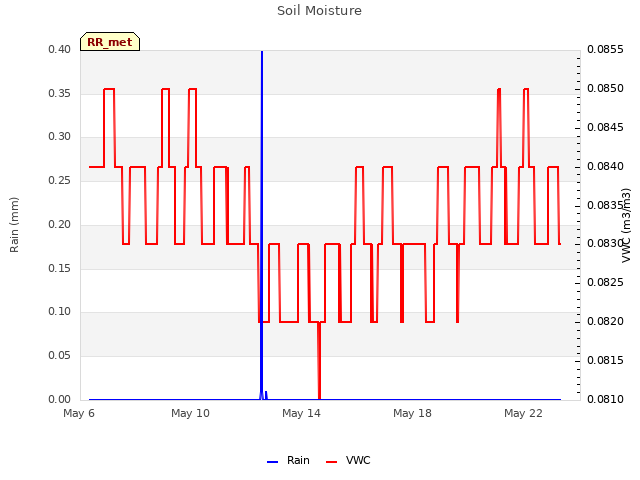Click the 0.0840 right axis value
Viewport: 640px width, 480px height.
click(605, 167)
